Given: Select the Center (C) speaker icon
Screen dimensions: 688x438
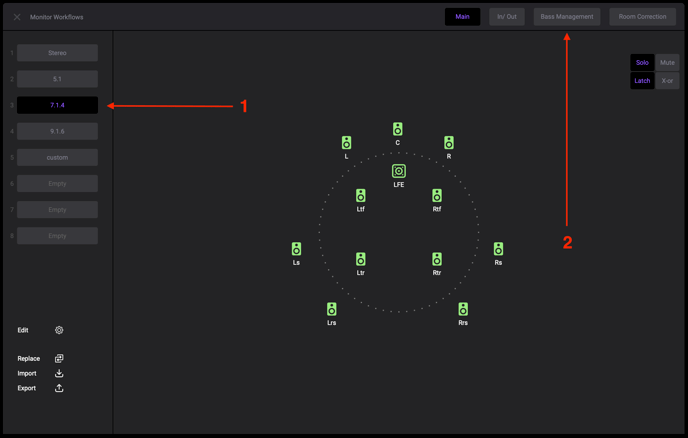Looking at the screenshot, I should (x=397, y=129).
